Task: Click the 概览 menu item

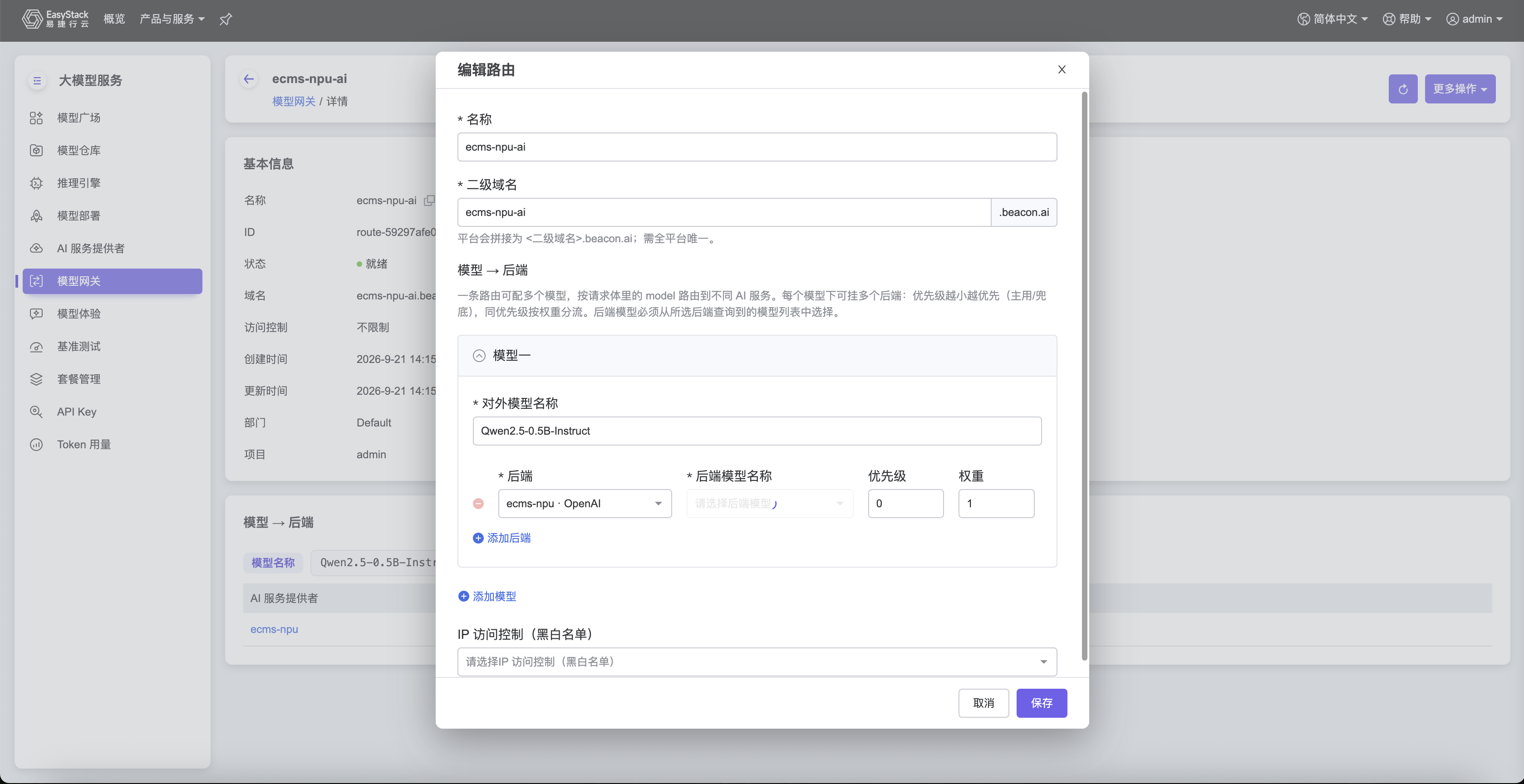Action: (x=114, y=19)
